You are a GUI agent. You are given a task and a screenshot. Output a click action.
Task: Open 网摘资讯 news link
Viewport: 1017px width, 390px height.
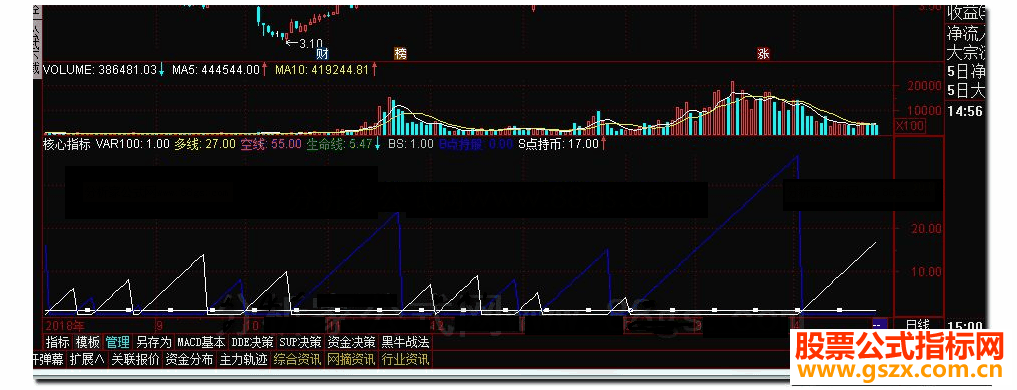pyautogui.click(x=351, y=360)
